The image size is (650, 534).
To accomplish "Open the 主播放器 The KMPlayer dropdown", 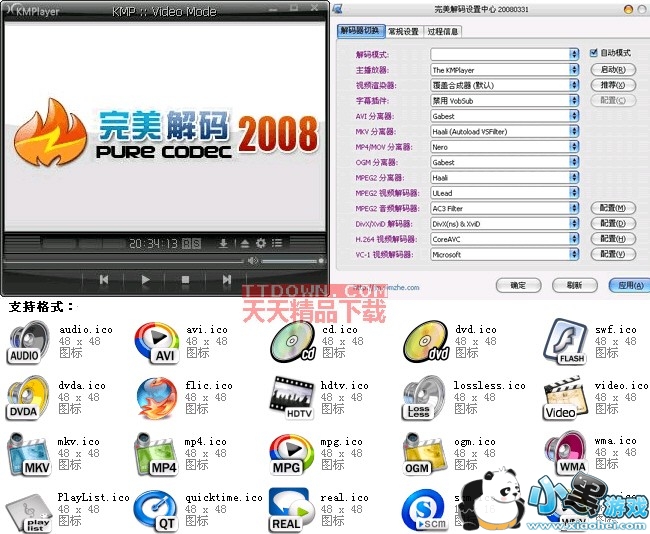I will pyautogui.click(x=504, y=70).
